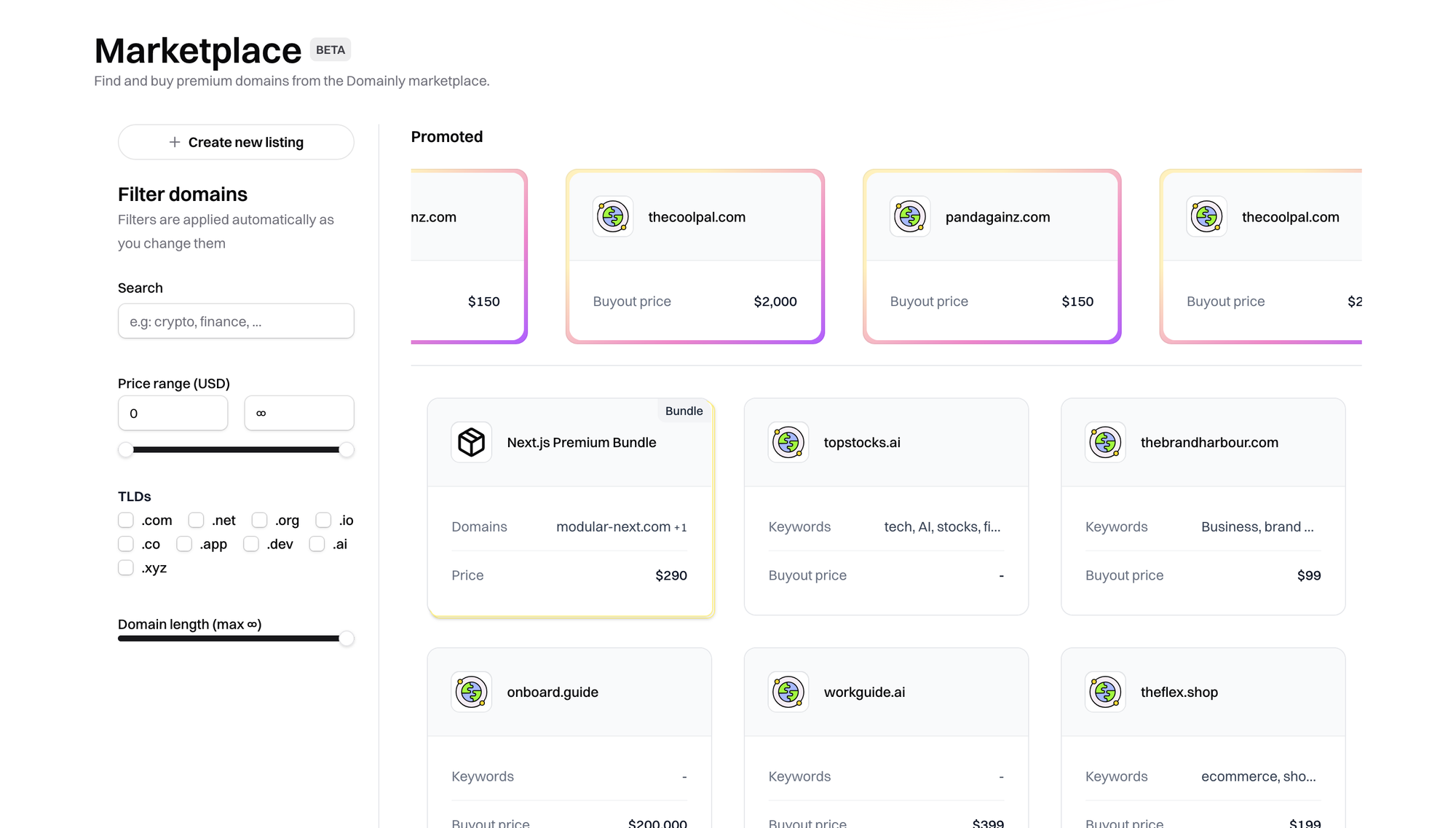
Task: Click the onboard.guide globe icon
Action: pyautogui.click(x=471, y=692)
